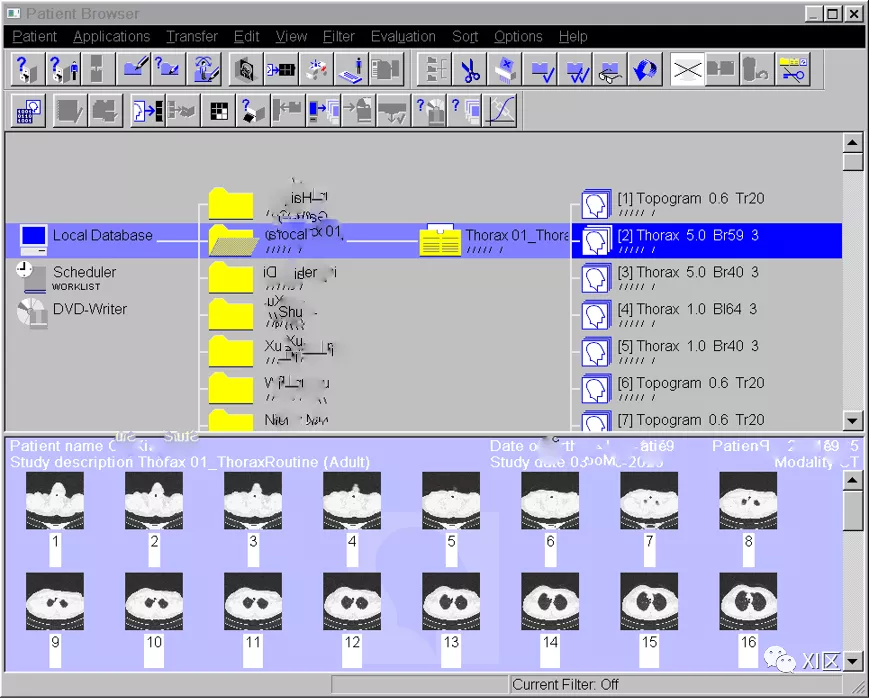The height and width of the screenshot is (698, 869).
Task: Toggle the crossed-out filter button
Action: tap(687, 69)
